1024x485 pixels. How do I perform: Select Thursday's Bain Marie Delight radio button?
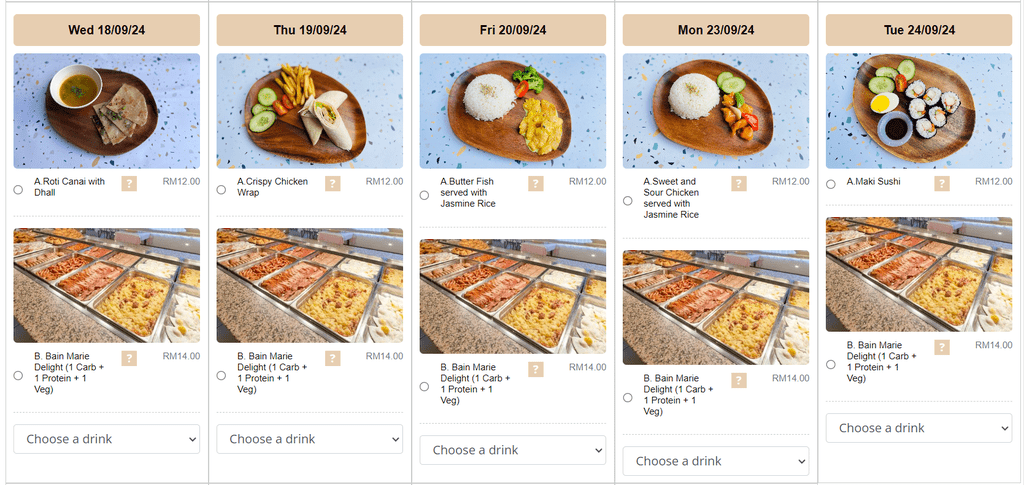(221, 375)
